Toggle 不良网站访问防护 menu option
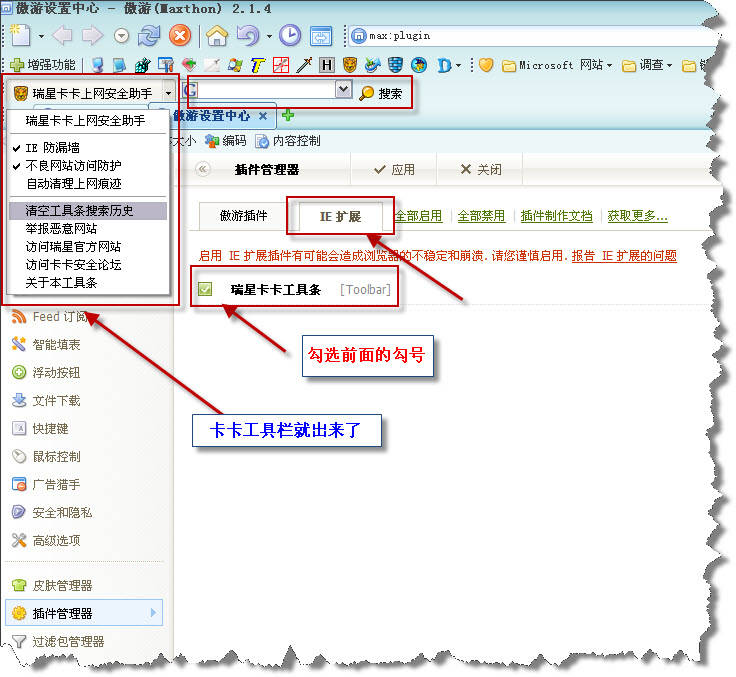The image size is (736, 677). coord(88,165)
